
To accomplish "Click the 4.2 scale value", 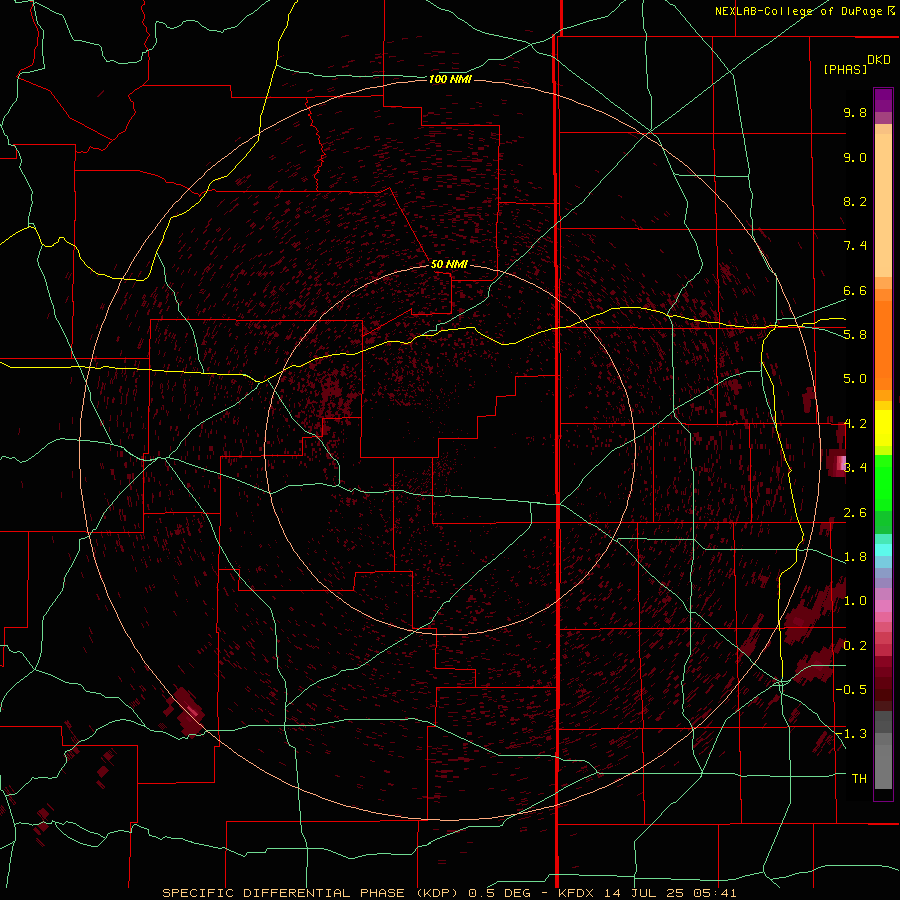I will tap(855, 424).
